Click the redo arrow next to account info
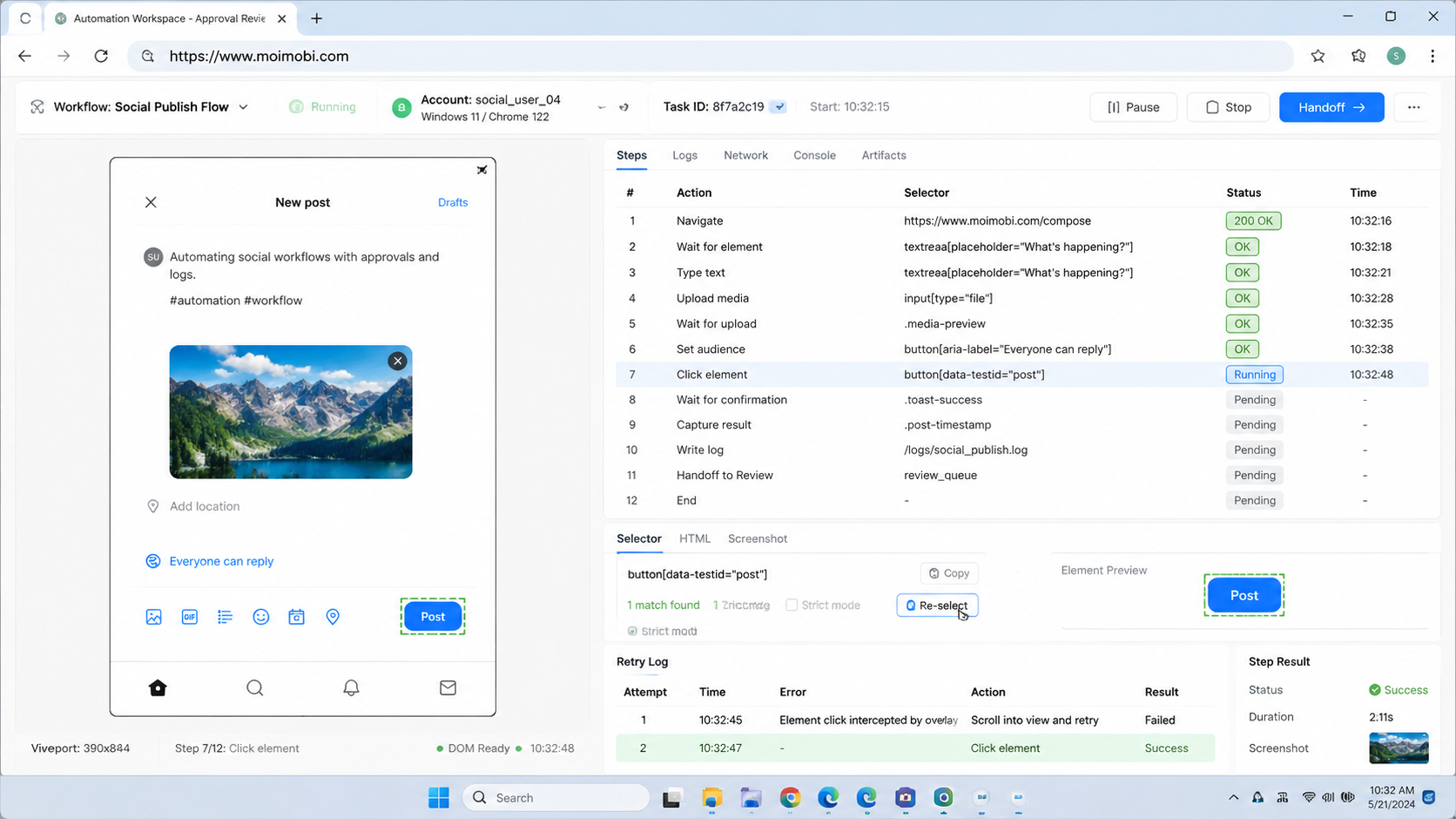1456x819 pixels. (x=624, y=107)
